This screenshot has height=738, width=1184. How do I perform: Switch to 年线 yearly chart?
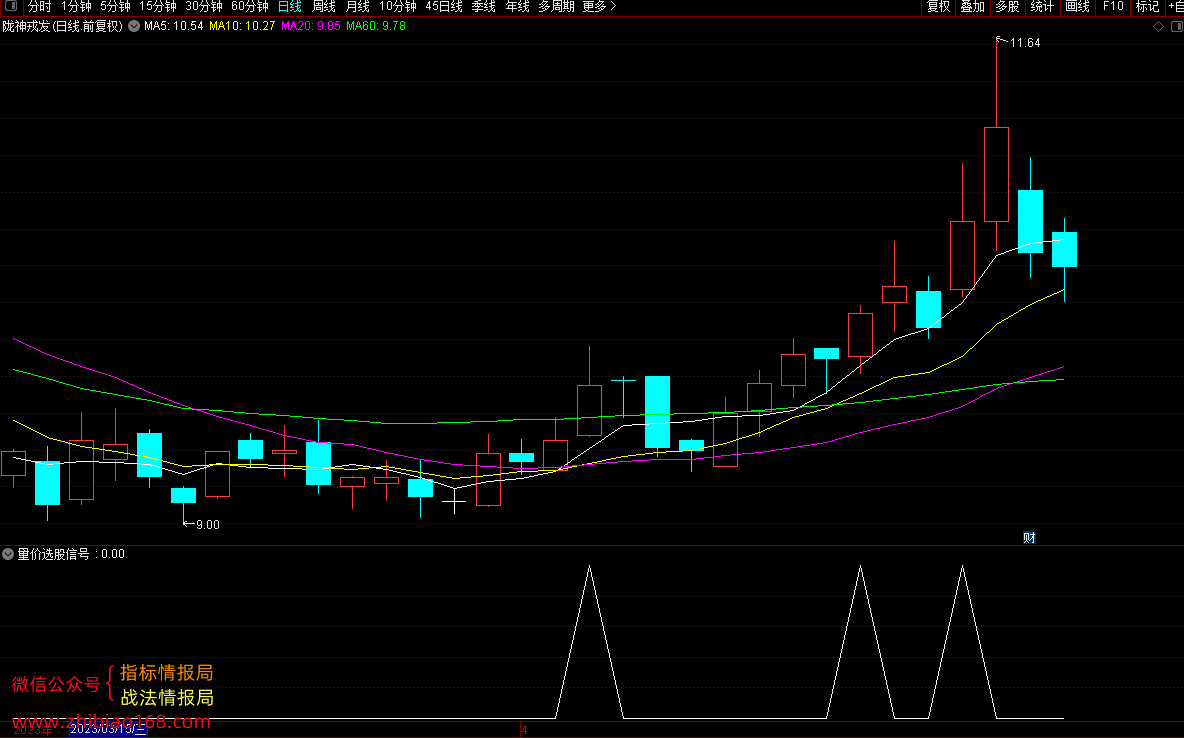pos(517,7)
